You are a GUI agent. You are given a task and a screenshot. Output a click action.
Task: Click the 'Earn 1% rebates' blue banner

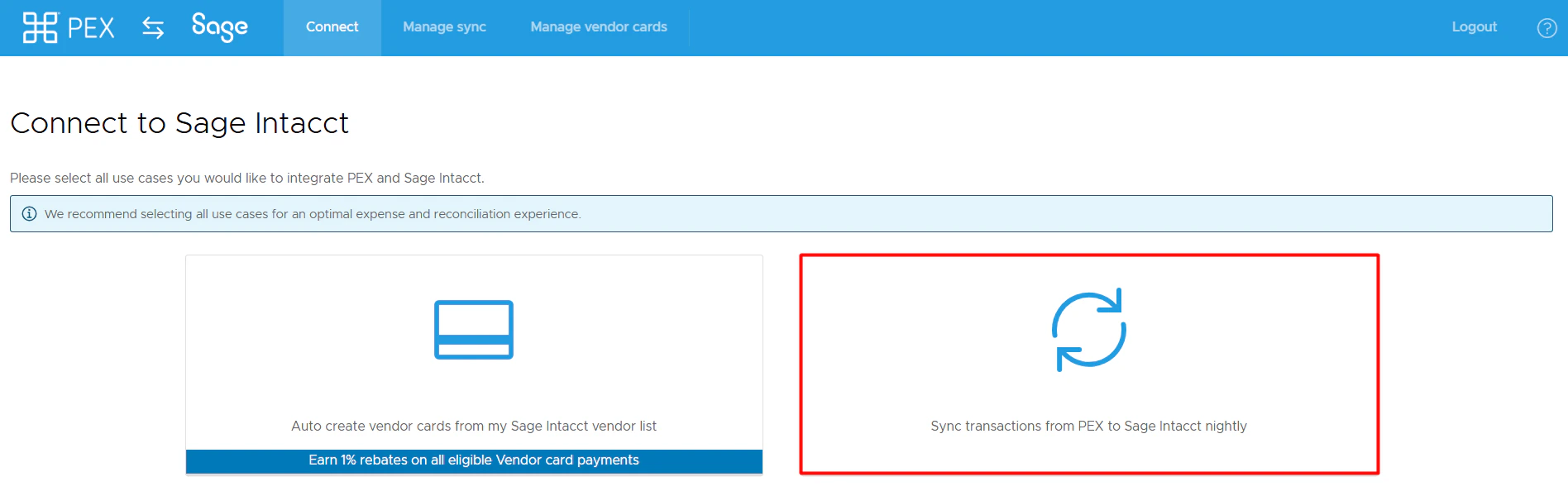tap(474, 460)
